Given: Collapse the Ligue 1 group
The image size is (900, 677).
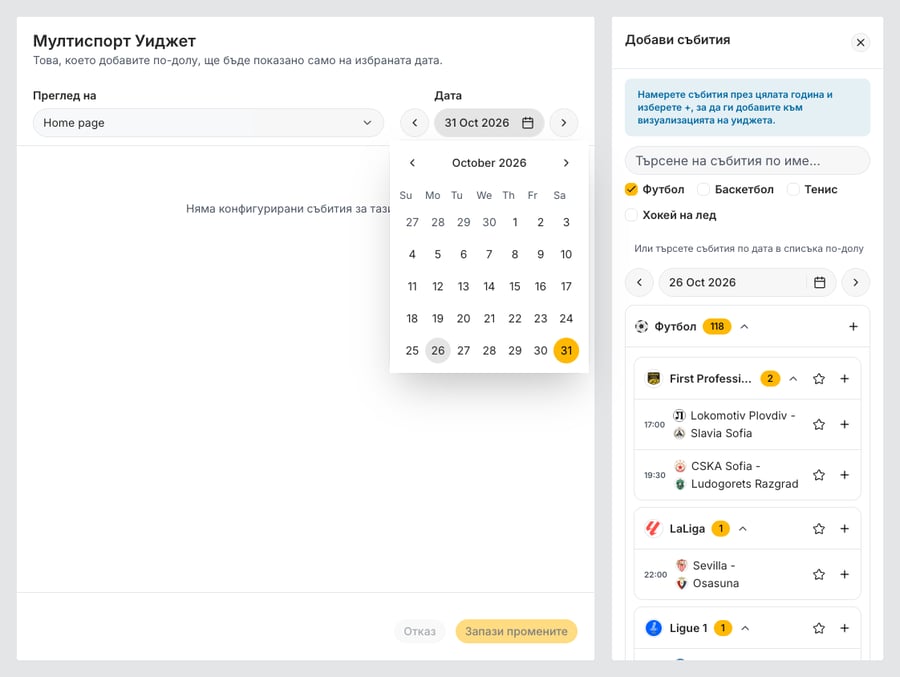Looking at the screenshot, I should tap(745, 628).
